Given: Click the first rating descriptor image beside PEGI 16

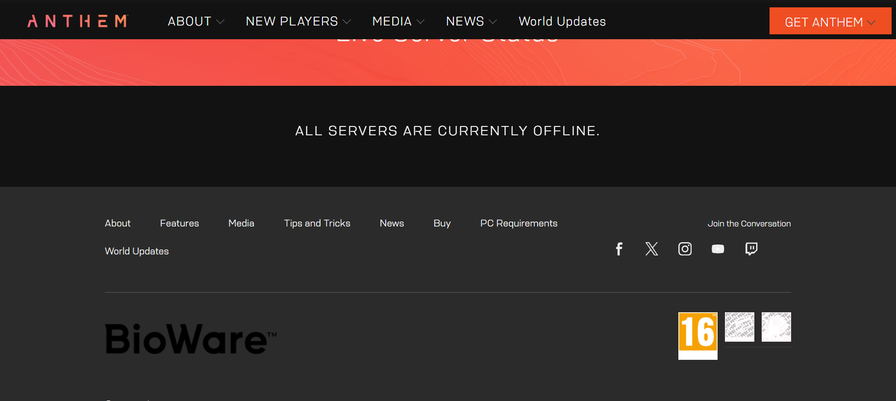Looking at the screenshot, I should [x=739, y=327].
